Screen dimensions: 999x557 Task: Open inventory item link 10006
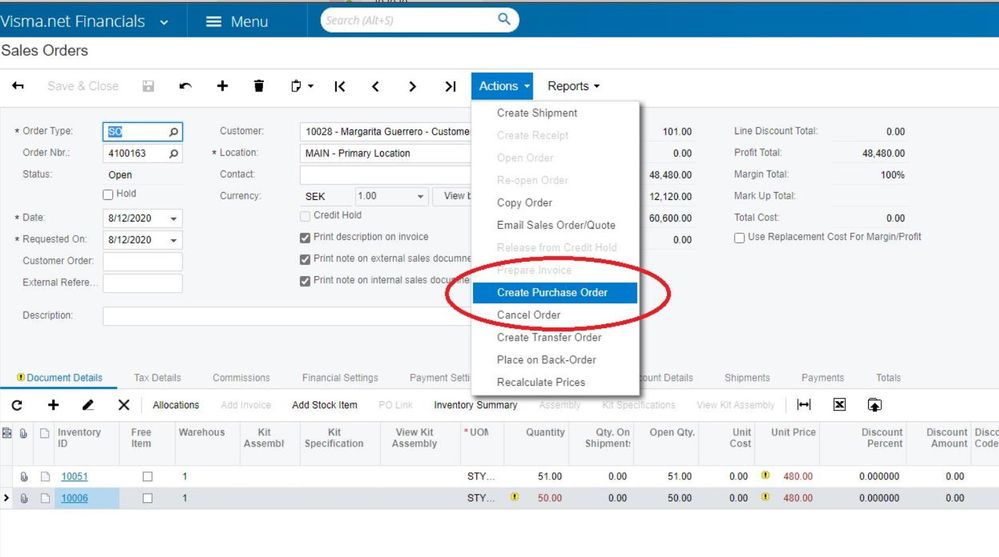pyautogui.click(x=75, y=498)
